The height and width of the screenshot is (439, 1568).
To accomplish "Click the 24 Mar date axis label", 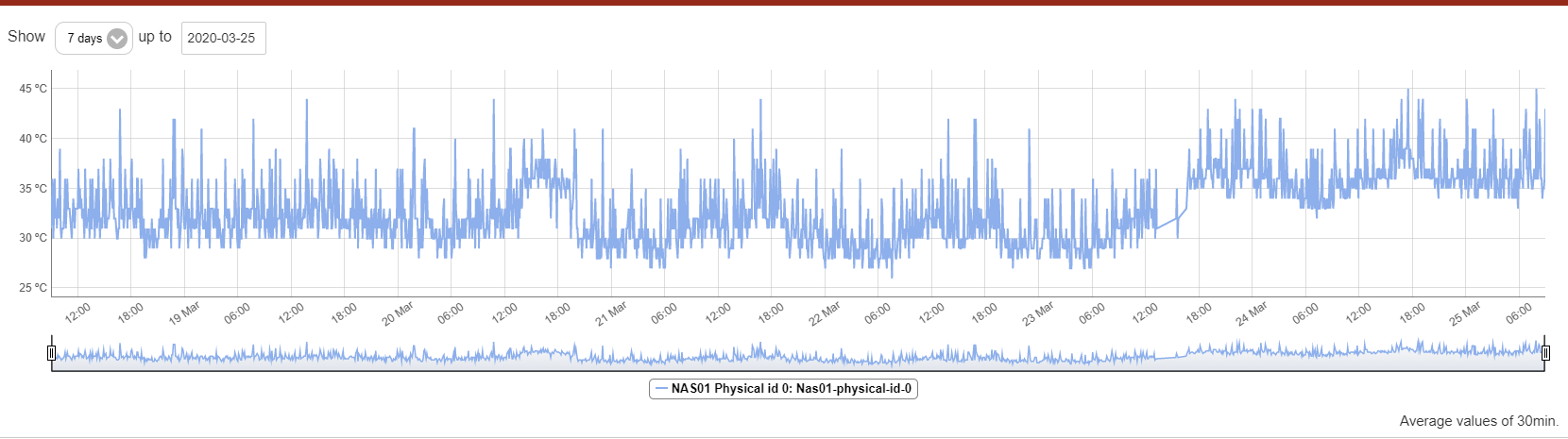I will (1253, 313).
